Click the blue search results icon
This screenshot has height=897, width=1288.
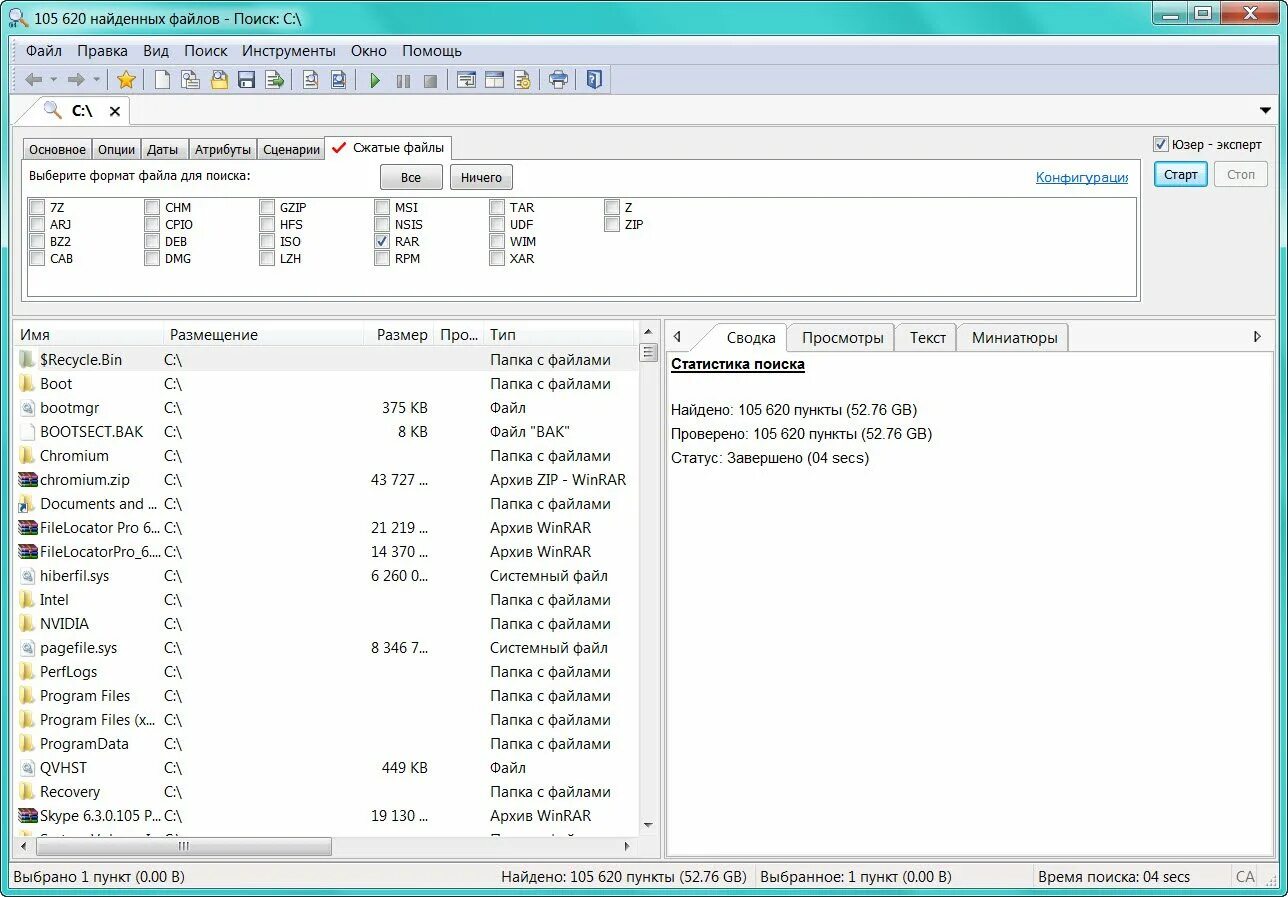point(339,80)
